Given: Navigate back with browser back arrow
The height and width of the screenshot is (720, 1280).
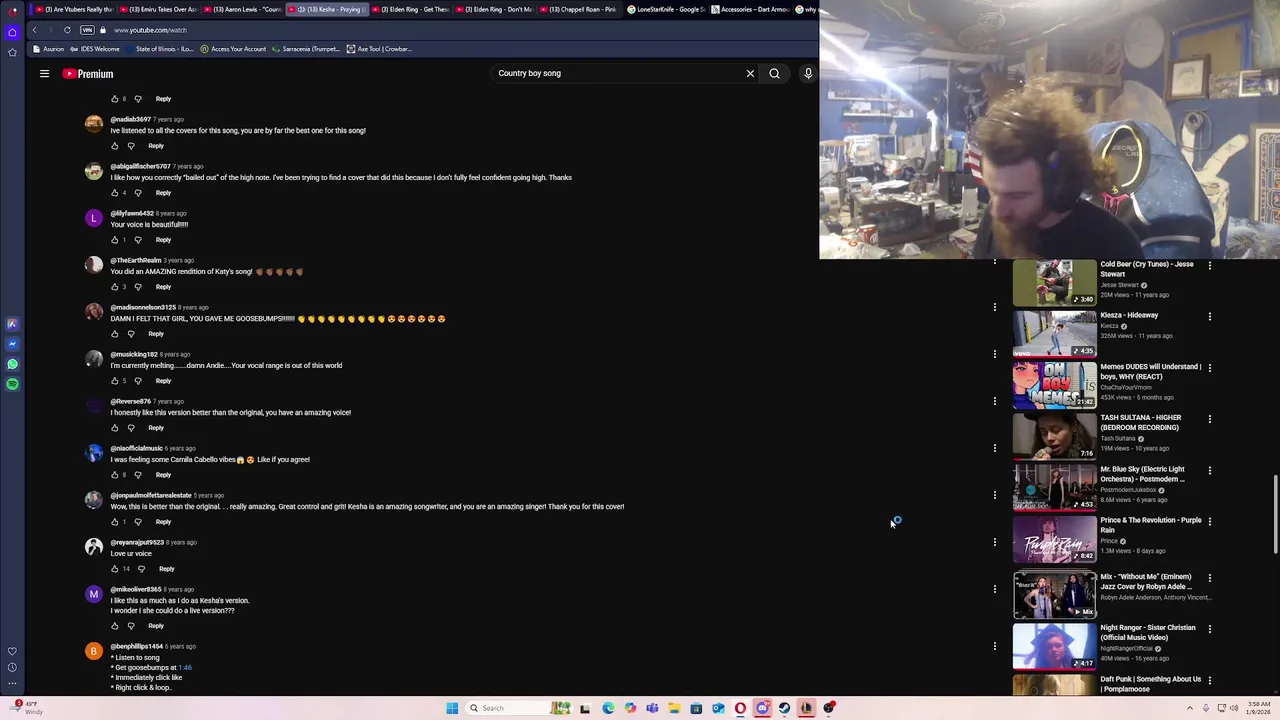Looking at the screenshot, I should click(34, 30).
